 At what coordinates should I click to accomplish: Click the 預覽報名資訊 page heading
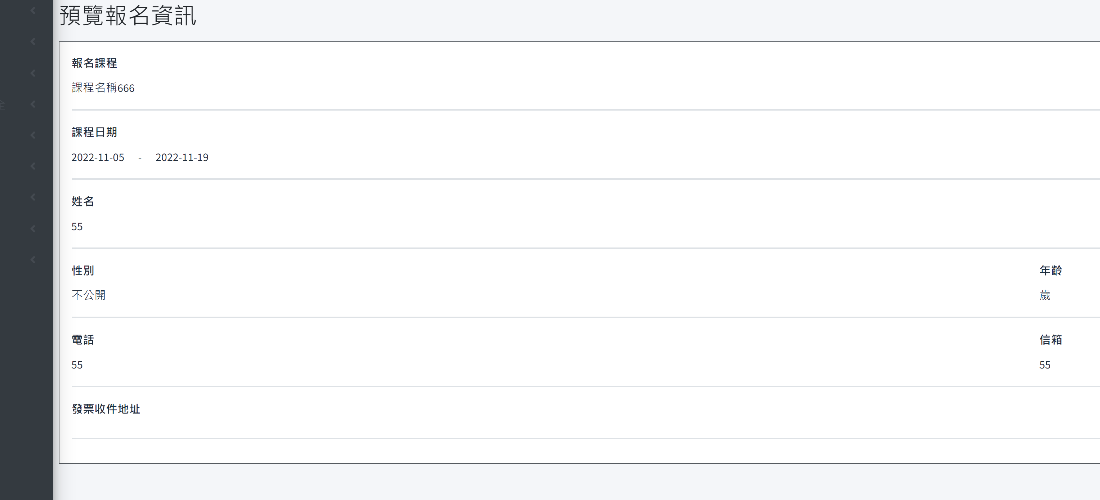tap(128, 16)
